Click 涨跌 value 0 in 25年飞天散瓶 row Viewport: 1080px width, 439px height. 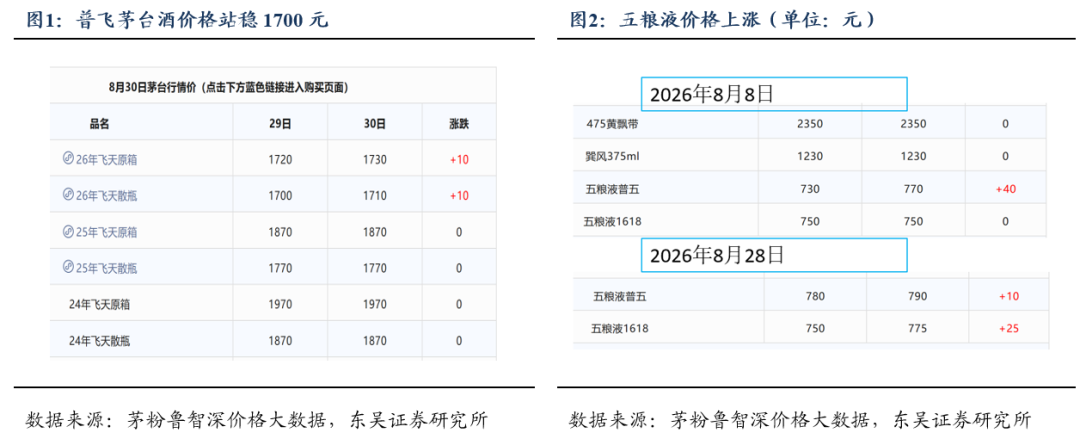(459, 268)
